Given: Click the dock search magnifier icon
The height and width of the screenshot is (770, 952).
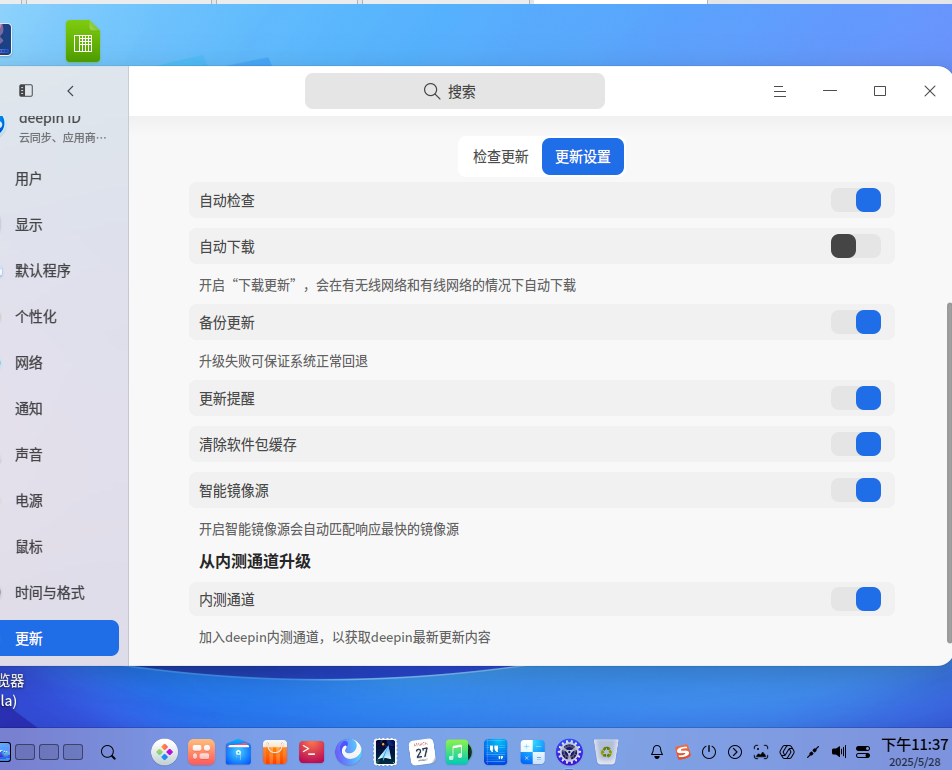Looking at the screenshot, I should coord(108,752).
